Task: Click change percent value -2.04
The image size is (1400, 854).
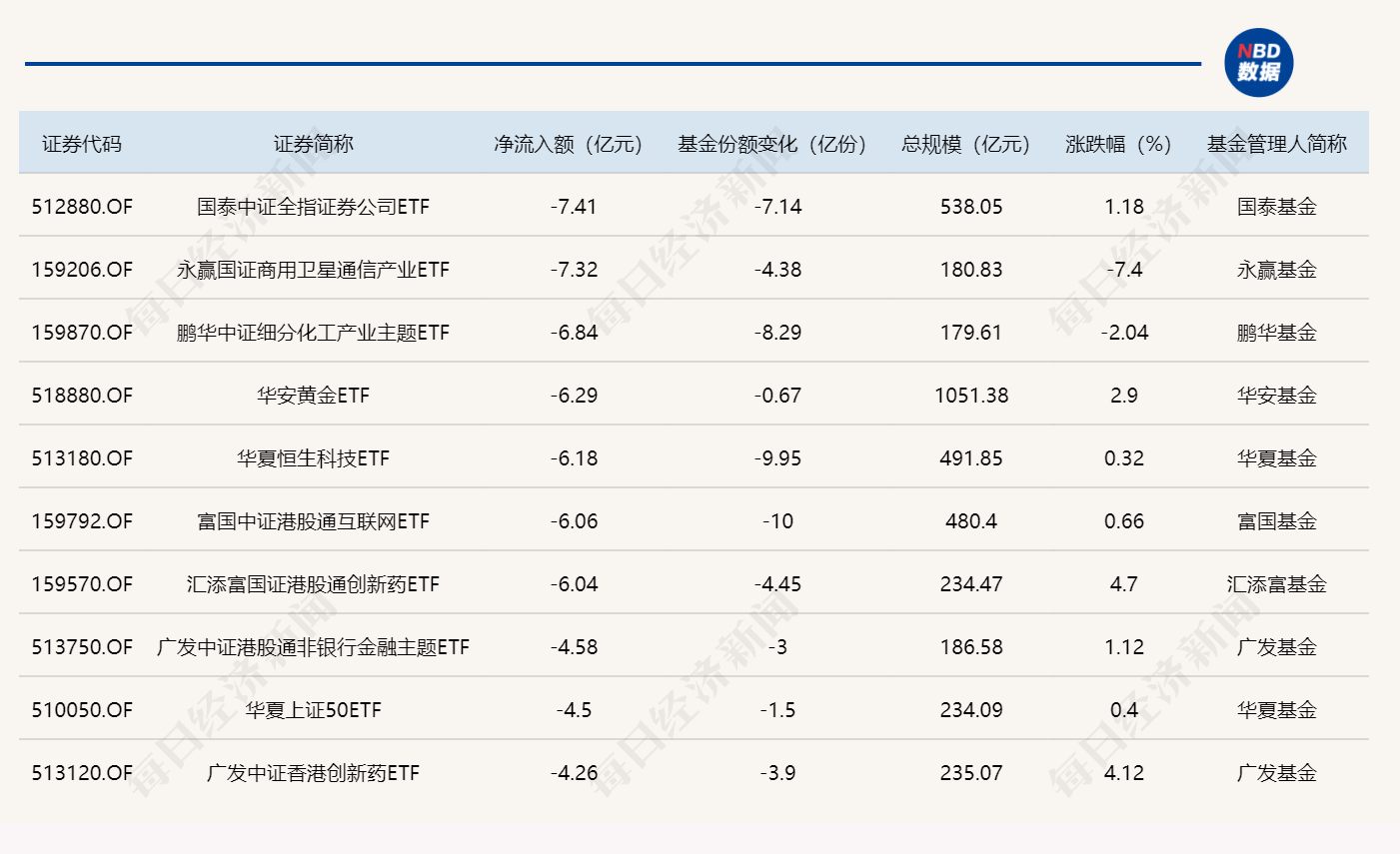Action: click(1124, 333)
